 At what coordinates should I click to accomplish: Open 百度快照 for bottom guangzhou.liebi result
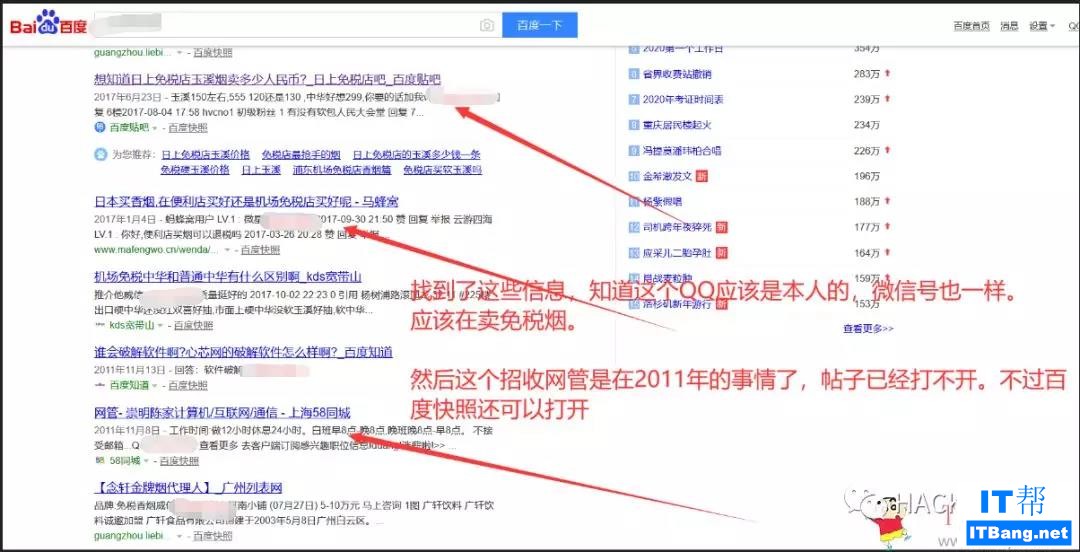click(213, 535)
